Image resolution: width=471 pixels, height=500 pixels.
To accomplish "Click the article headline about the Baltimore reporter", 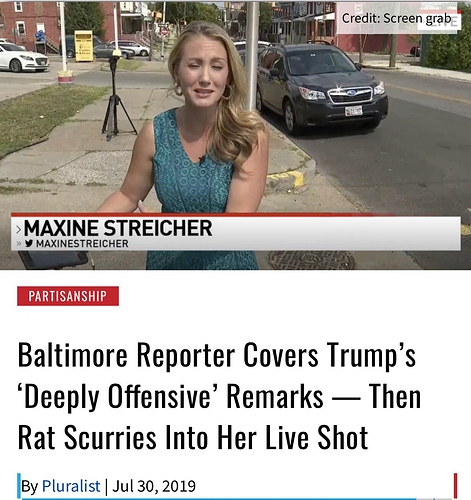I will [219, 396].
